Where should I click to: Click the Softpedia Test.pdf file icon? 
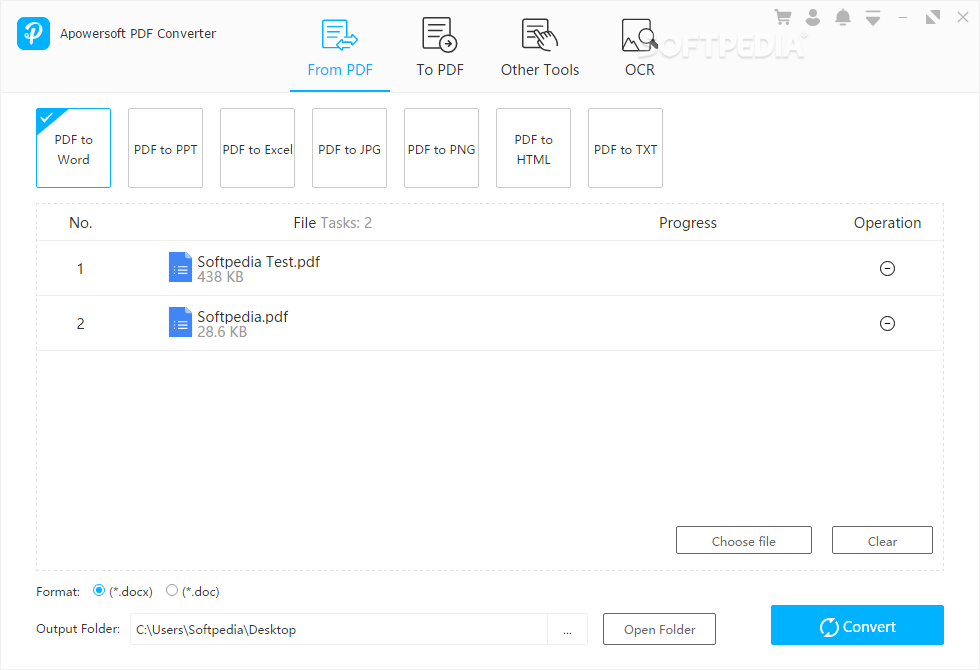[x=180, y=267]
